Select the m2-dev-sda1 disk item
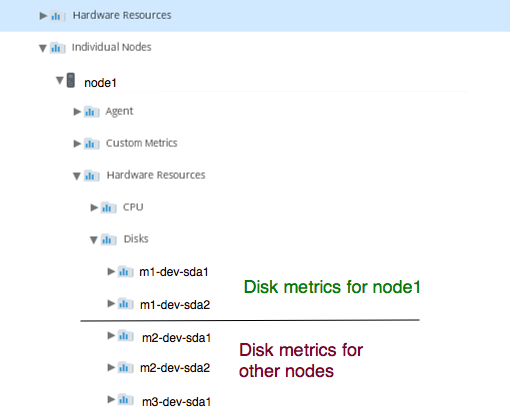Viewport: 510px width, 412px height. coord(177,338)
